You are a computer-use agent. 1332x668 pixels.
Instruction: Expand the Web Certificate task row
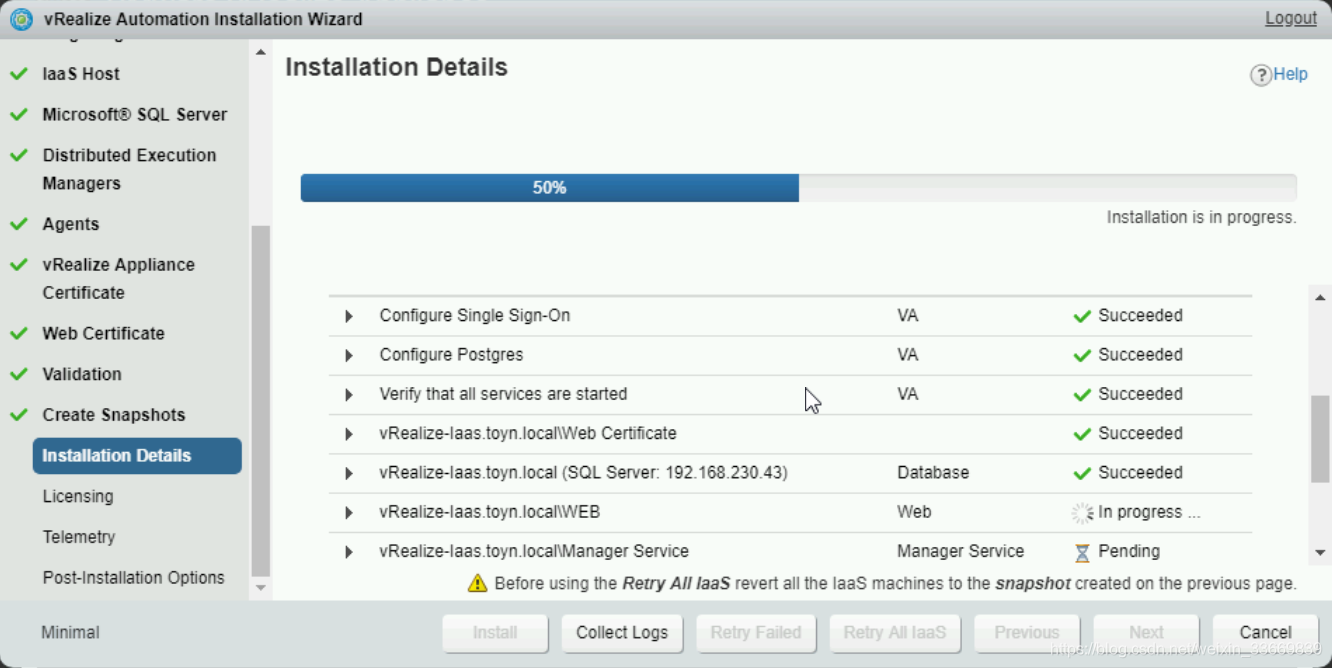click(x=349, y=434)
